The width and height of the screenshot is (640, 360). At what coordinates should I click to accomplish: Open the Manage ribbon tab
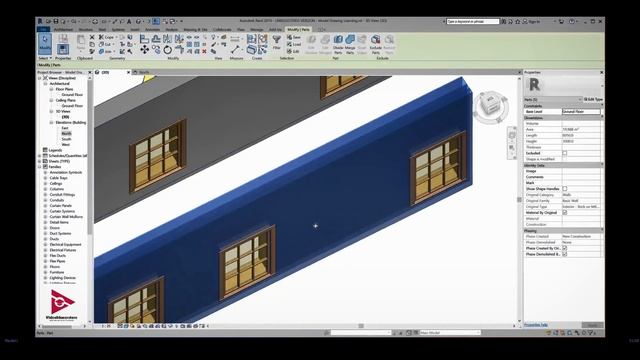click(257, 29)
